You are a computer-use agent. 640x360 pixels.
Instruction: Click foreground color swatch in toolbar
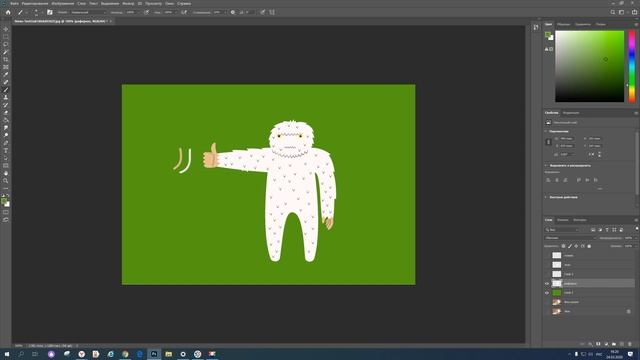4,200
